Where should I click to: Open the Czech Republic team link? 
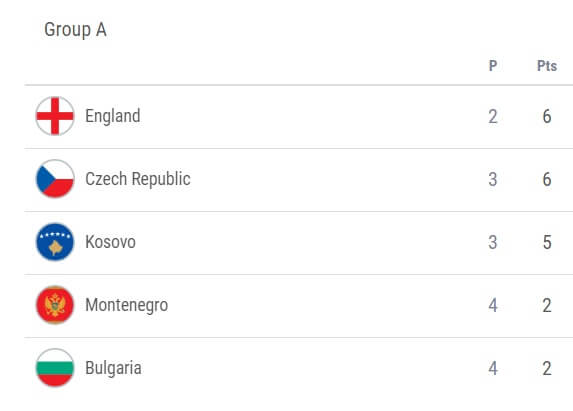click(138, 179)
